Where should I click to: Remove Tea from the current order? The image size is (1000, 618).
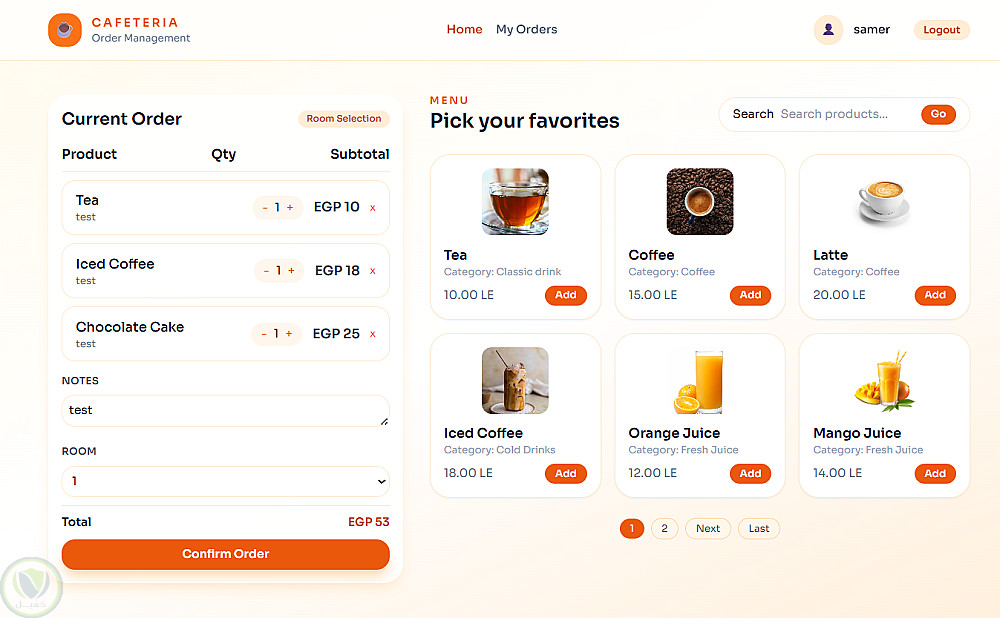tap(373, 208)
